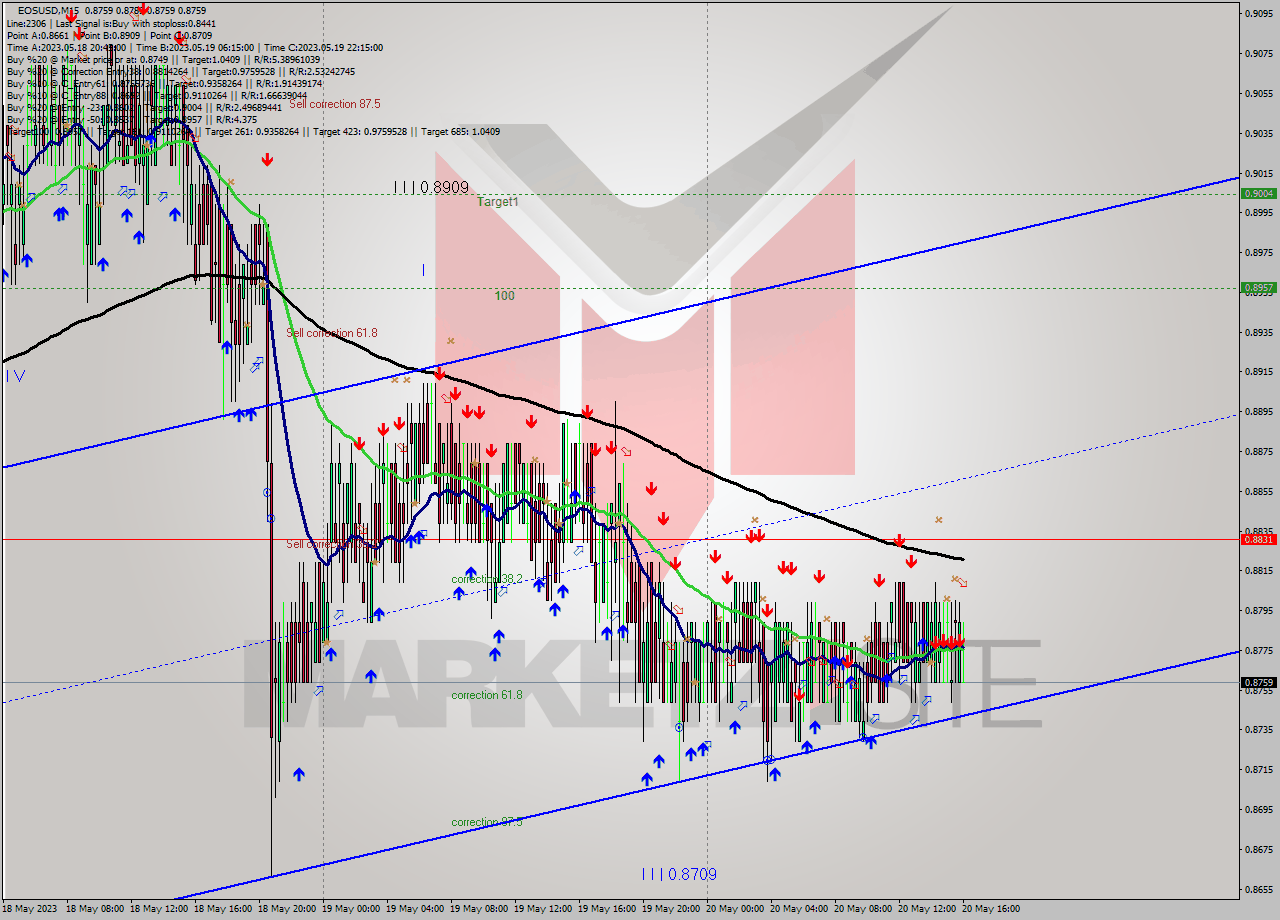
Task: Click the '18 May 12:00' time label
Action: coord(160,909)
